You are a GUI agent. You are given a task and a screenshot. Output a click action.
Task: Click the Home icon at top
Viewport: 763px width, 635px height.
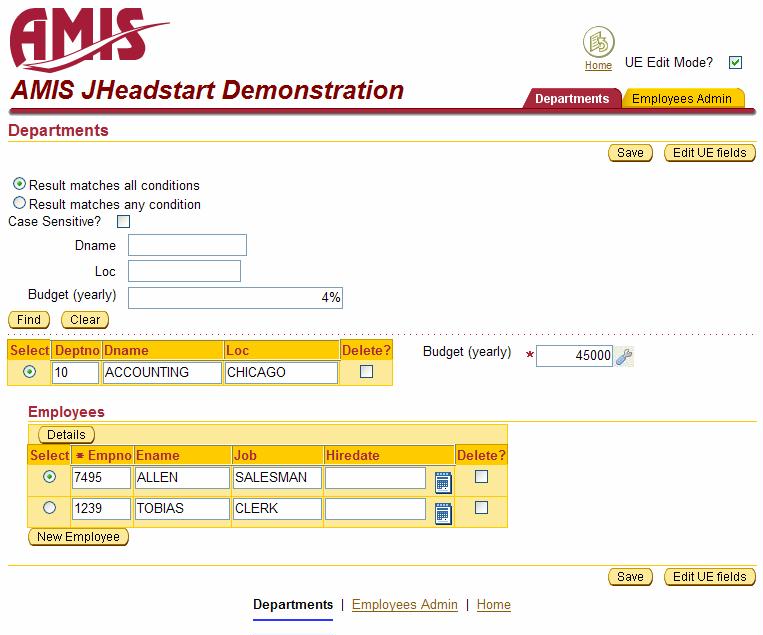click(598, 43)
